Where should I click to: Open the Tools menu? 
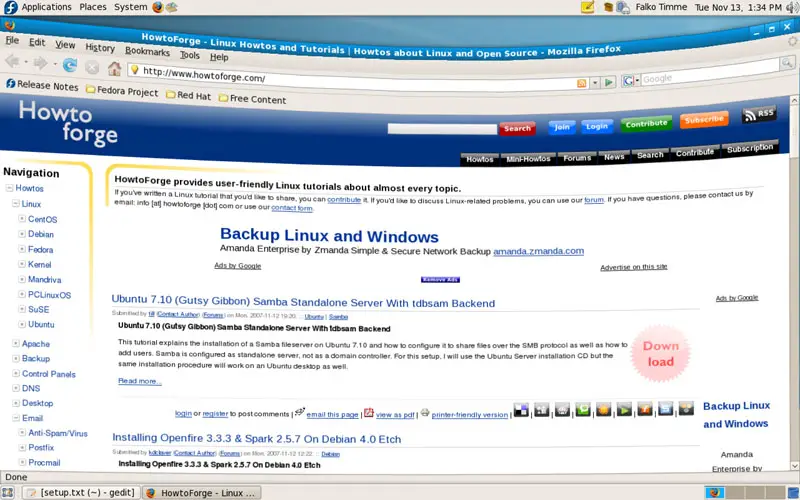click(x=189, y=55)
